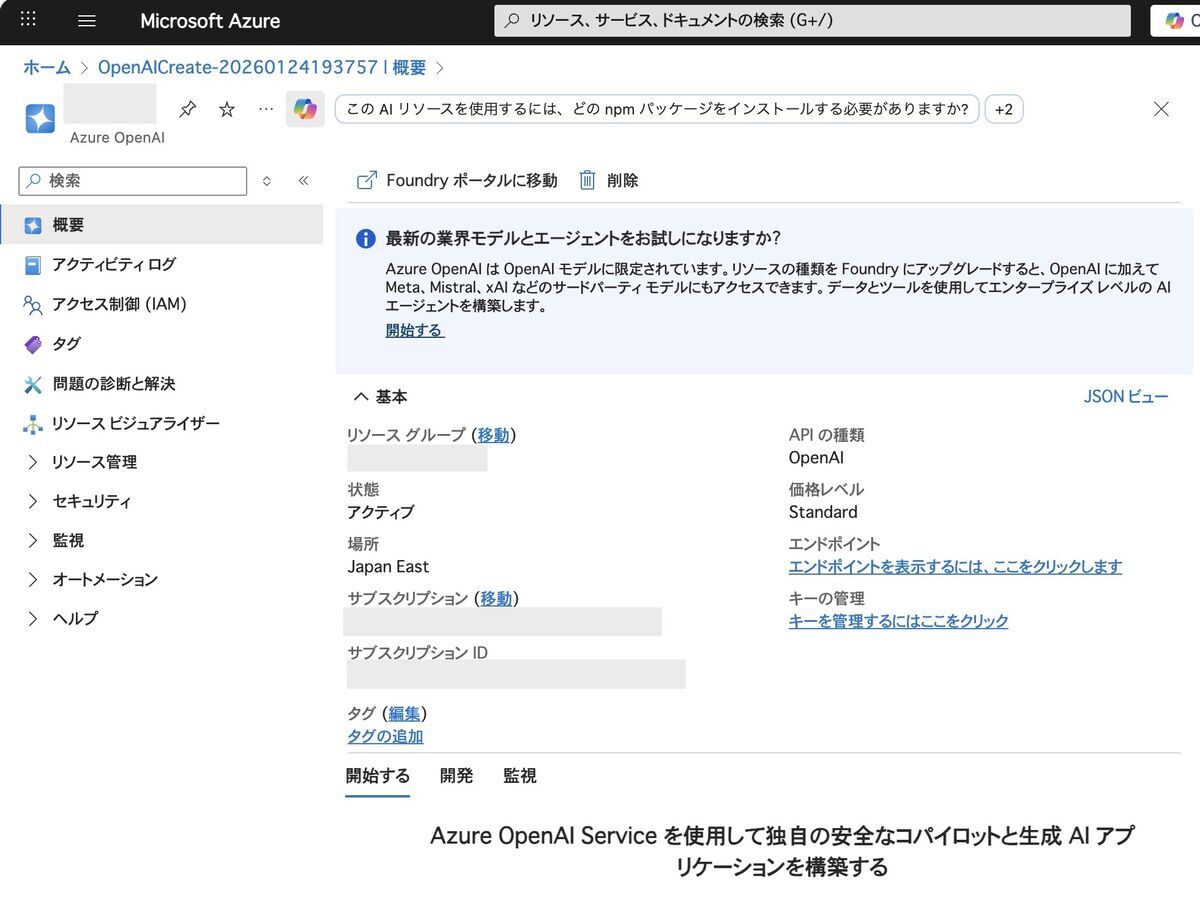Open OpenAICreate-20260124193757 breadcrumb
Screen dimensions: 1200x901
[262, 67]
